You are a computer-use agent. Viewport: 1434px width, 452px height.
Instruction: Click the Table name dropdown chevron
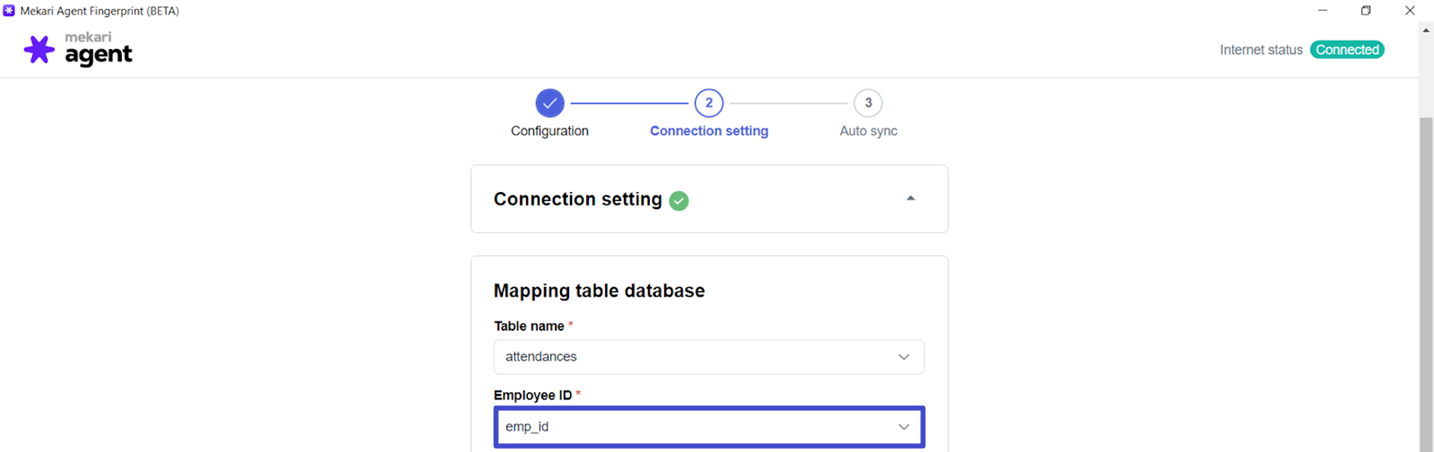tap(904, 357)
